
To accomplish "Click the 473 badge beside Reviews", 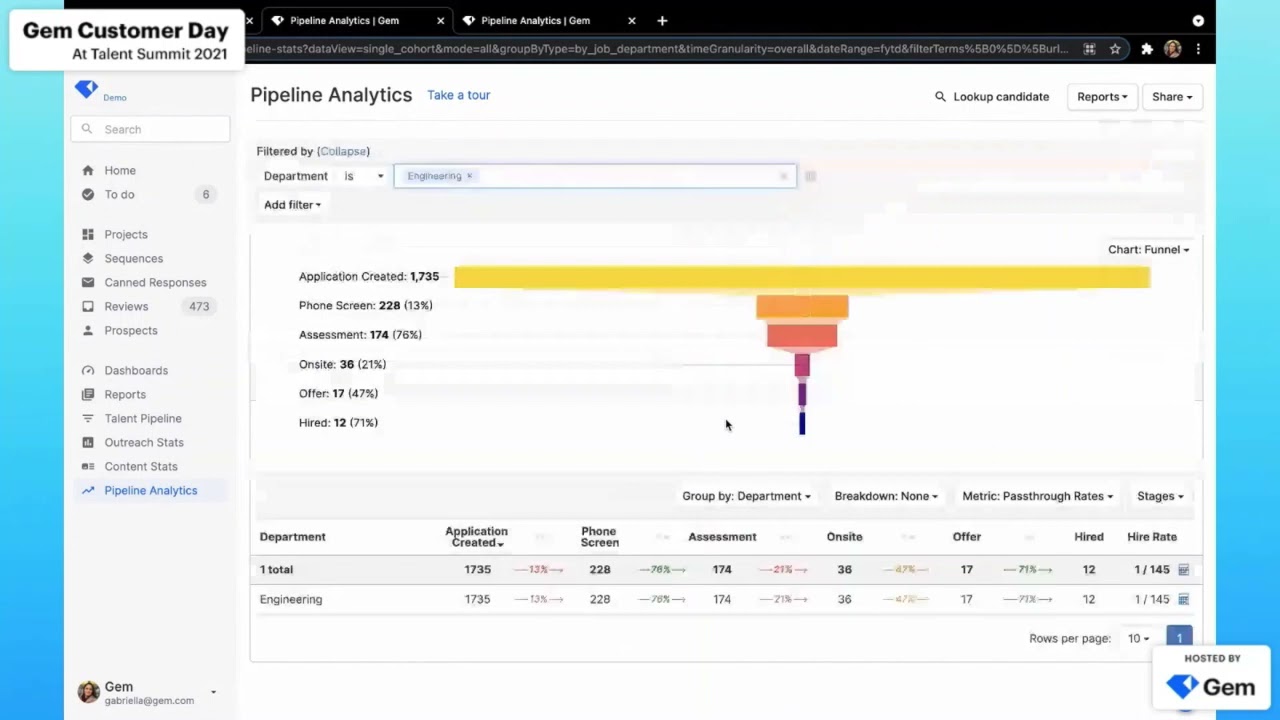I will (199, 306).
